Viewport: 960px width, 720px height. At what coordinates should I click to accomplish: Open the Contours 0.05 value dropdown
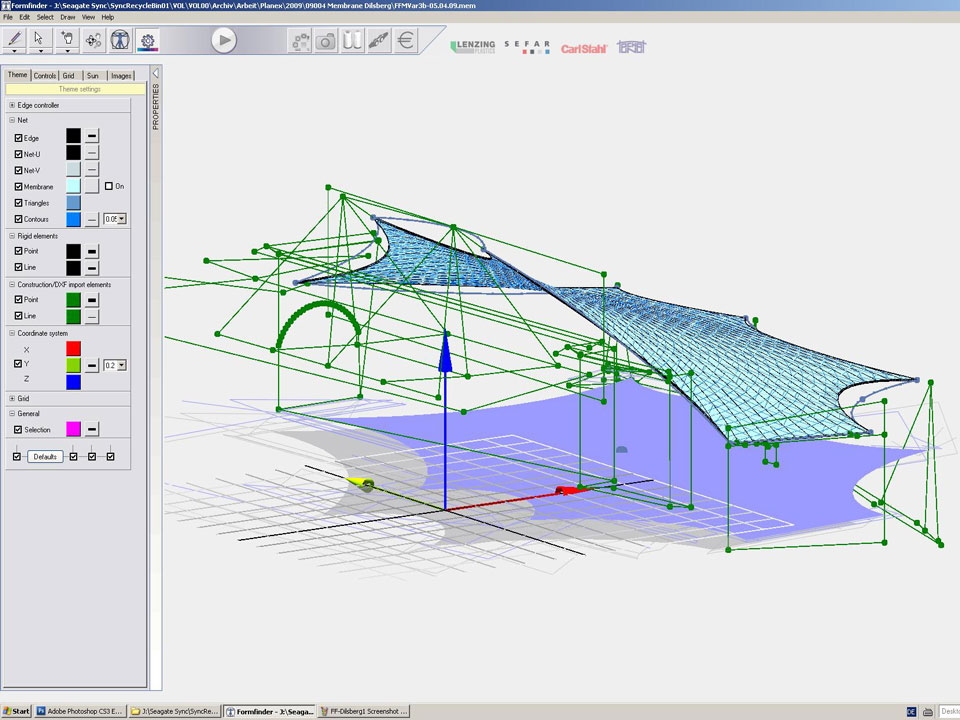(x=122, y=219)
